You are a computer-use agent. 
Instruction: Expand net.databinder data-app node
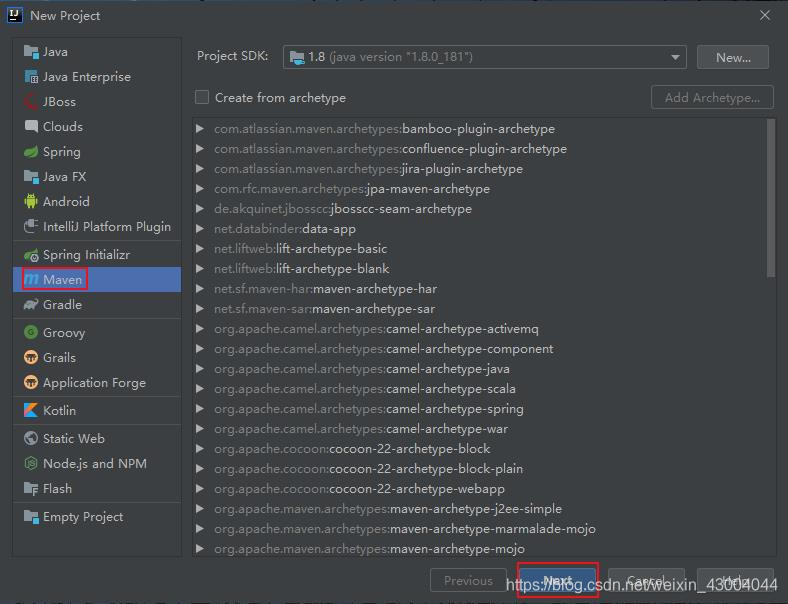(x=200, y=229)
